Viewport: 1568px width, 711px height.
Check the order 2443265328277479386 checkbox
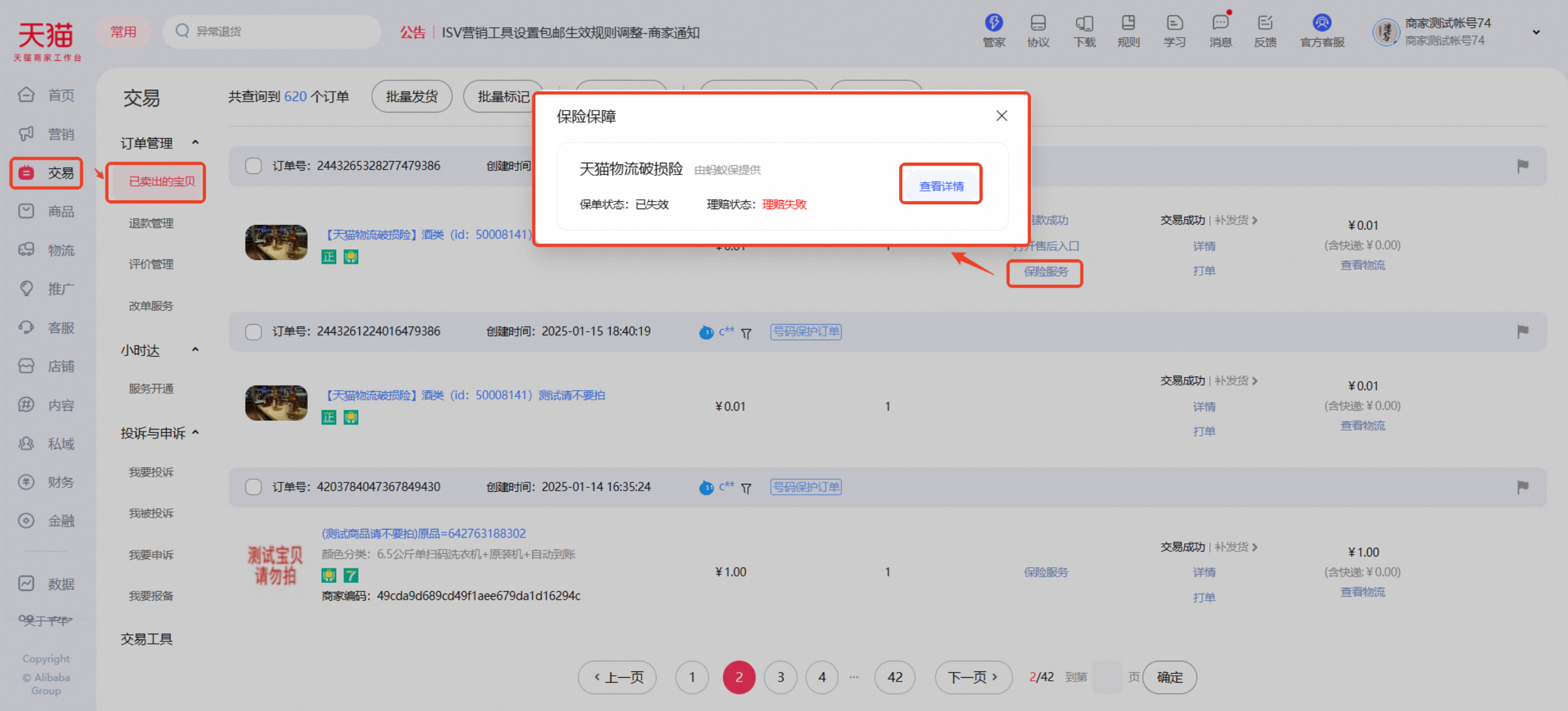tap(253, 165)
